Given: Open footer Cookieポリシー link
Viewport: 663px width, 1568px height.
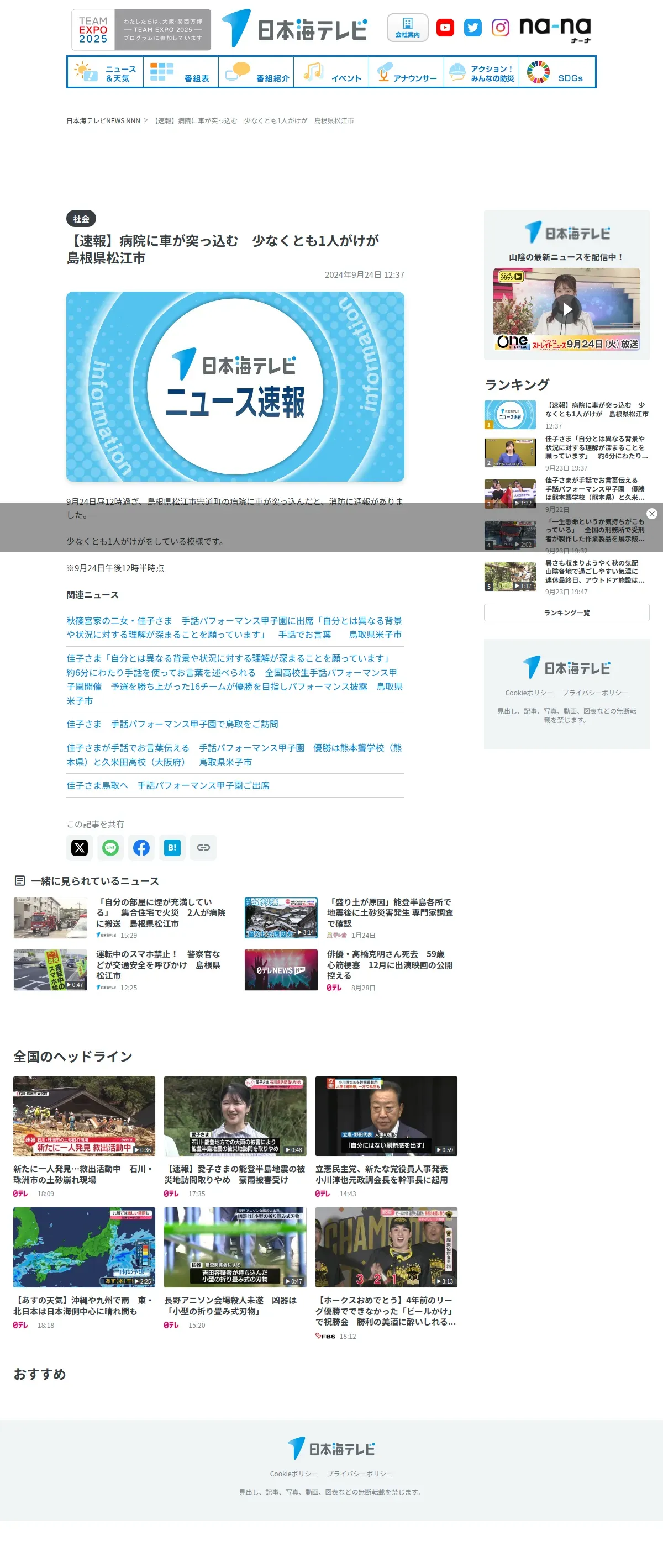Looking at the screenshot, I should tap(294, 1474).
